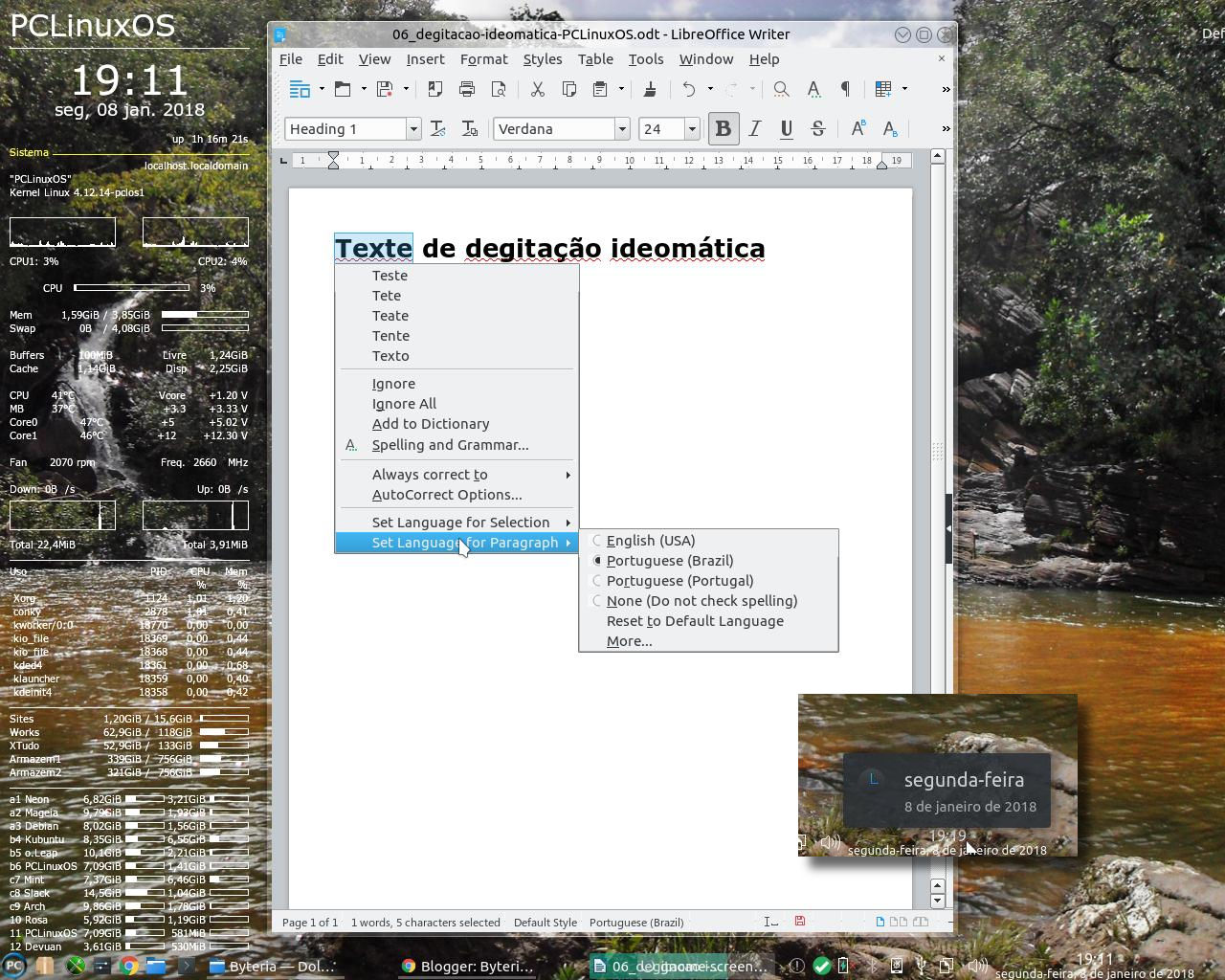Click the Update Style icon

pos(438,128)
